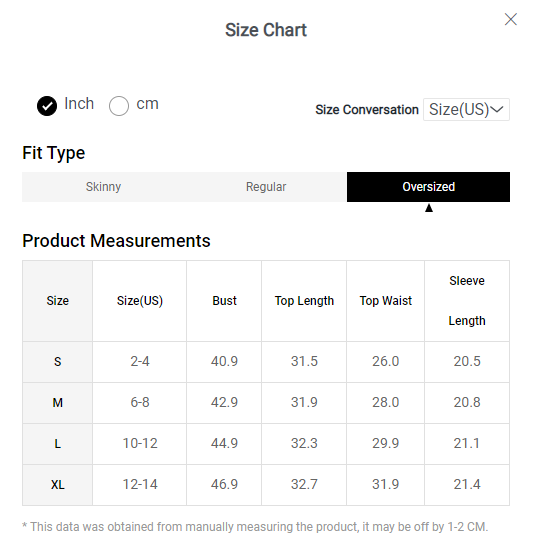
Task: Click the S size row label
Action: pos(58,362)
